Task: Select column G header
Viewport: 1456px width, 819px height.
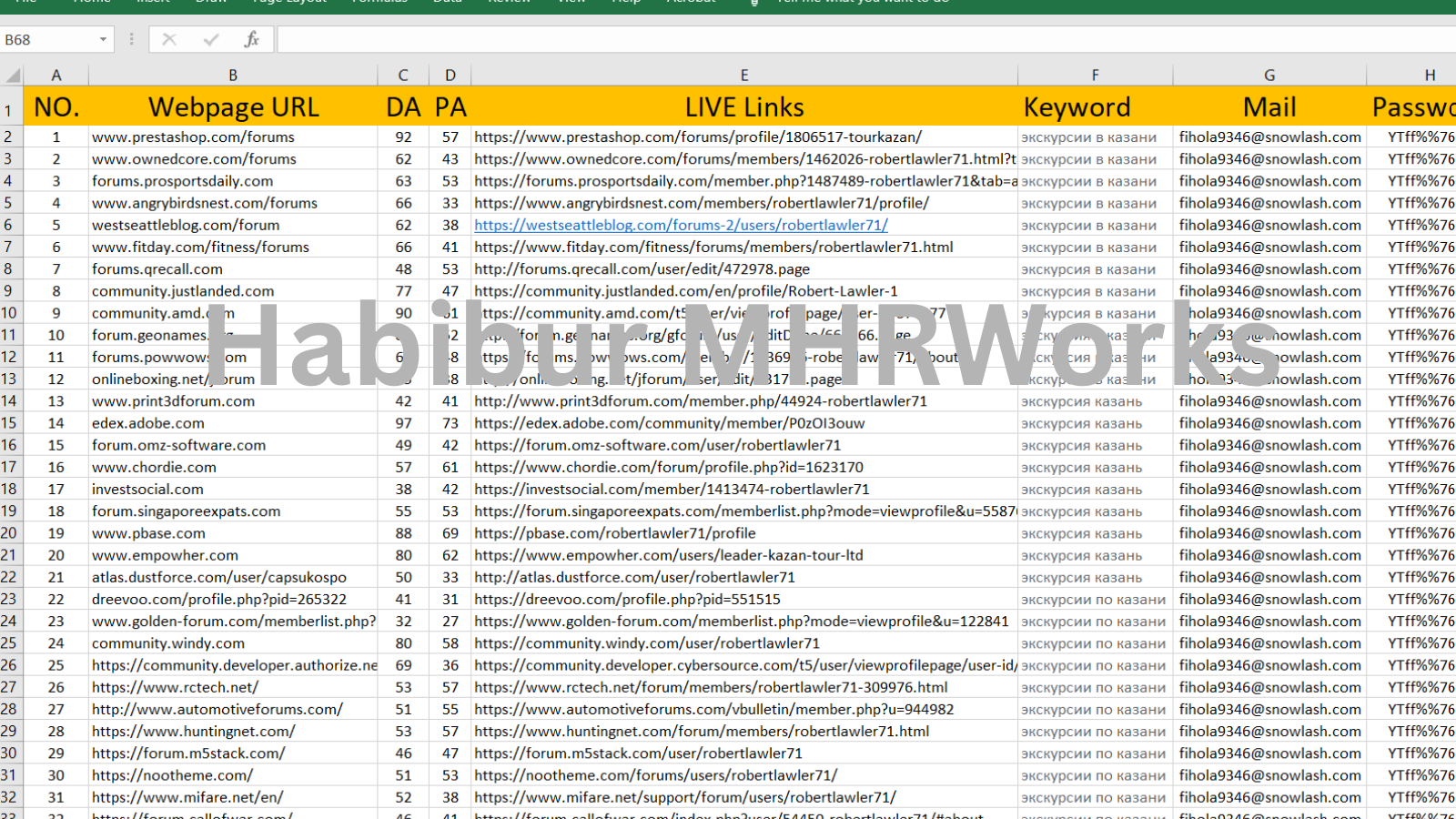Action: tap(1269, 76)
